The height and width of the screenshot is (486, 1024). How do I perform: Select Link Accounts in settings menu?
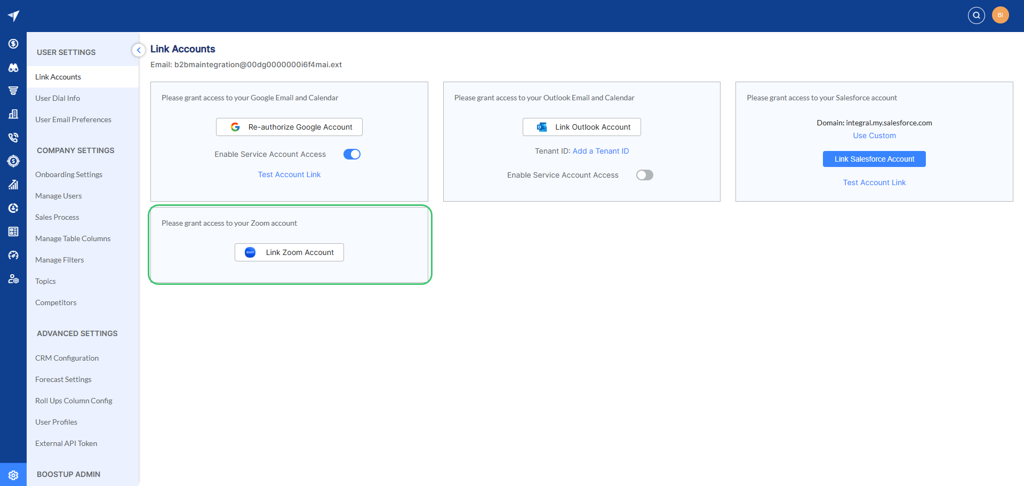[83, 76]
